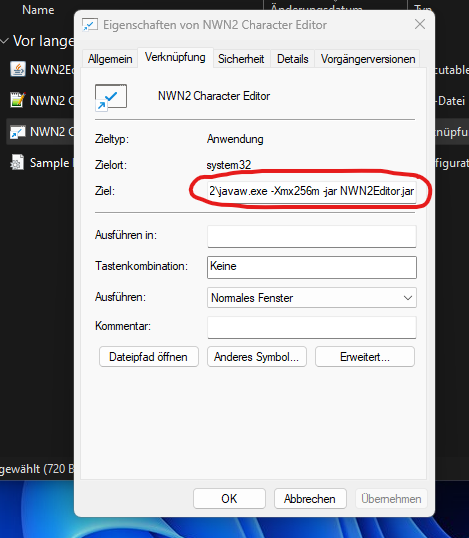
Task: Open the Sicherheit tab
Action: pyautogui.click(x=241, y=59)
